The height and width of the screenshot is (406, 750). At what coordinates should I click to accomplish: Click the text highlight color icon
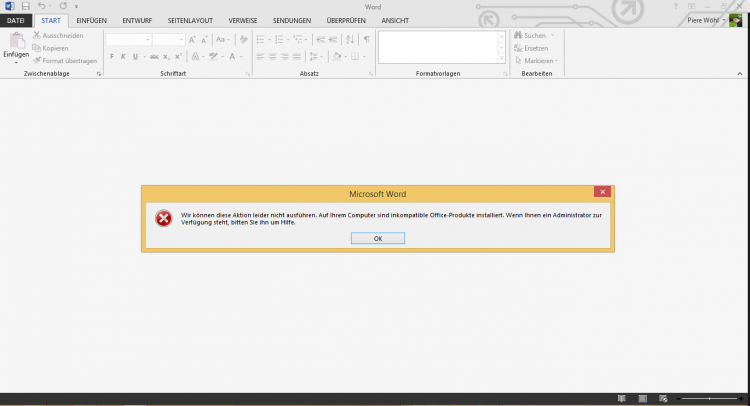coord(213,56)
